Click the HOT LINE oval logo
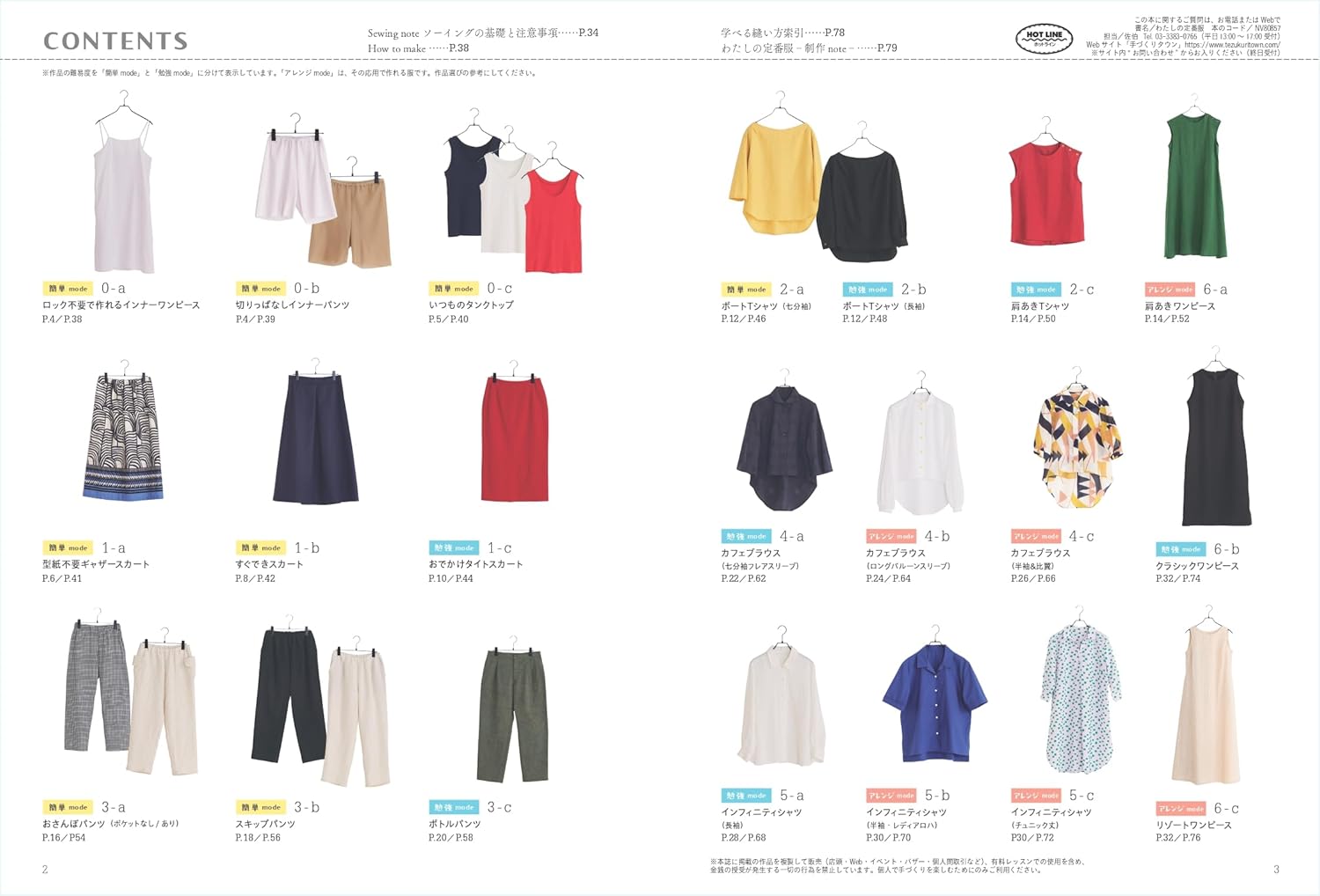This screenshot has height=896, width=1320. 1045,38
